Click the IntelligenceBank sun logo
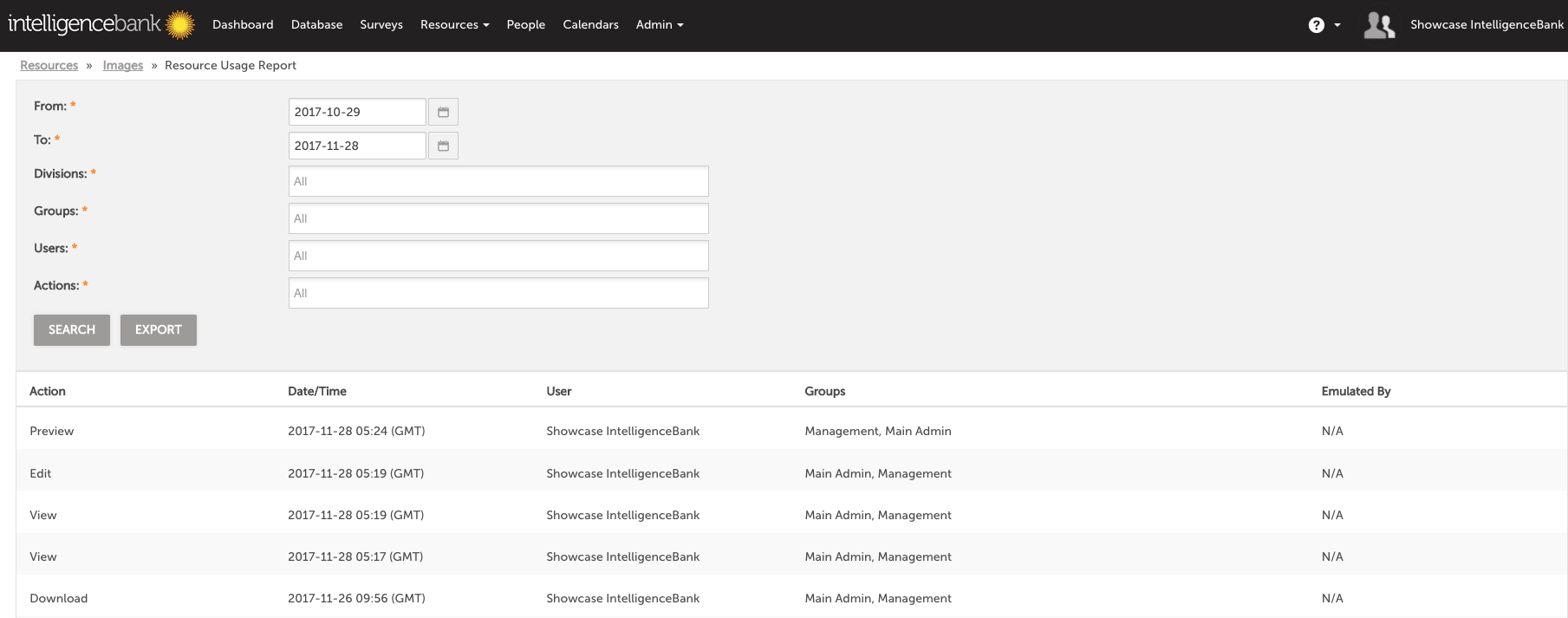This screenshot has height=618, width=1568. 179,25
